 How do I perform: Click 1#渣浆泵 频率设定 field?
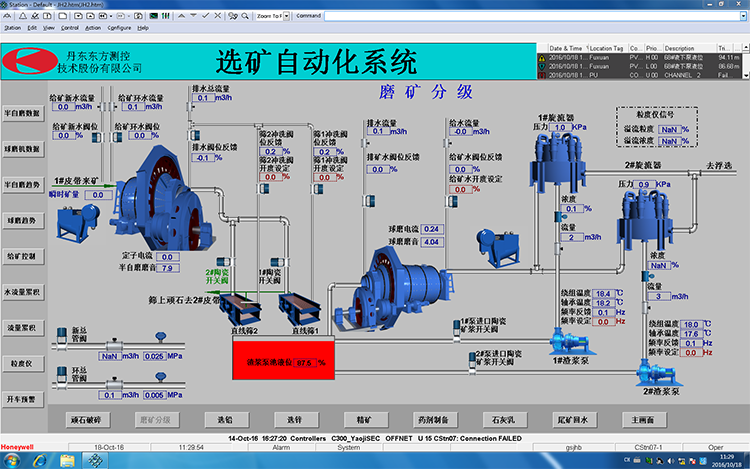pos(603,322)
